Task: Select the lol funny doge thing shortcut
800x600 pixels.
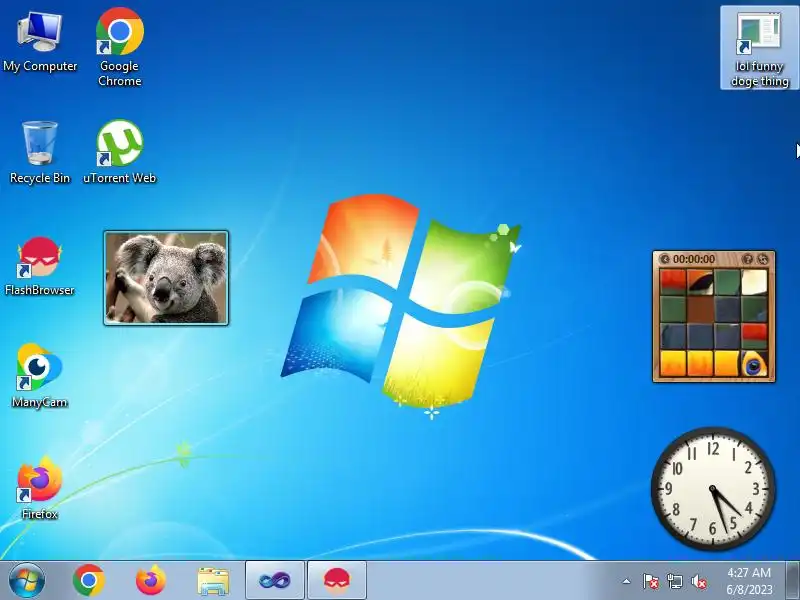Action: click(x=759, y=48)
